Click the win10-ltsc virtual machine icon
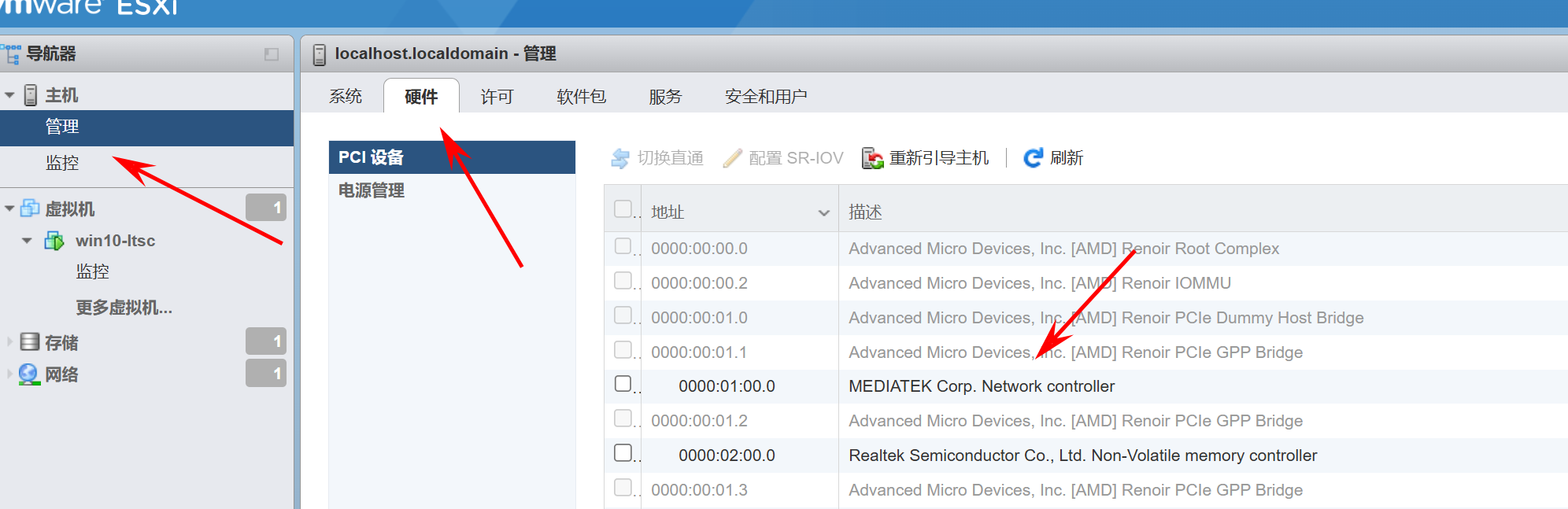Screen dimensions: 1568x509 pos(54,241)
